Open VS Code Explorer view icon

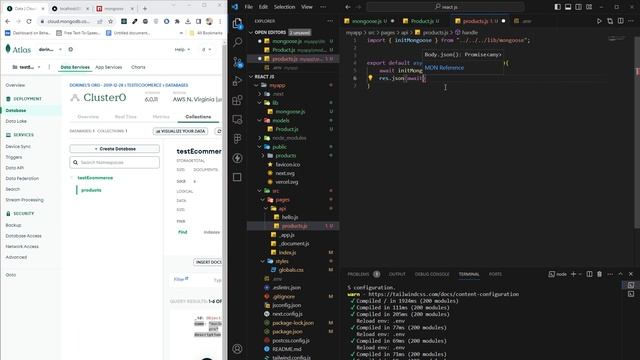237,23
